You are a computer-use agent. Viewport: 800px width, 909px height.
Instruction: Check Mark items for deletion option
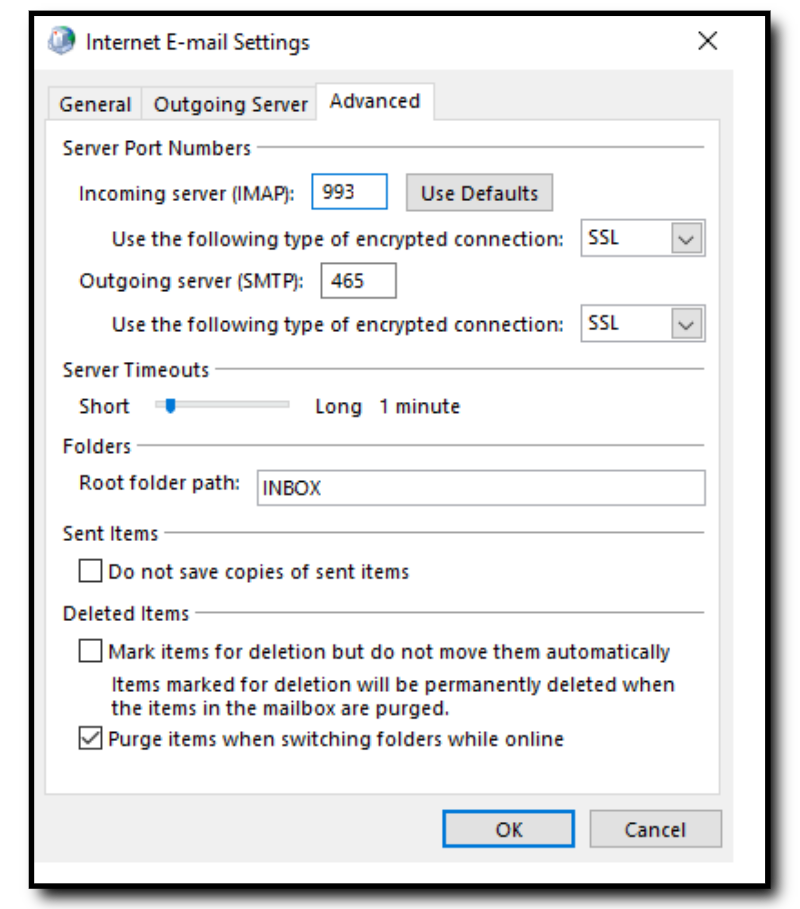(x=90, y=650)
